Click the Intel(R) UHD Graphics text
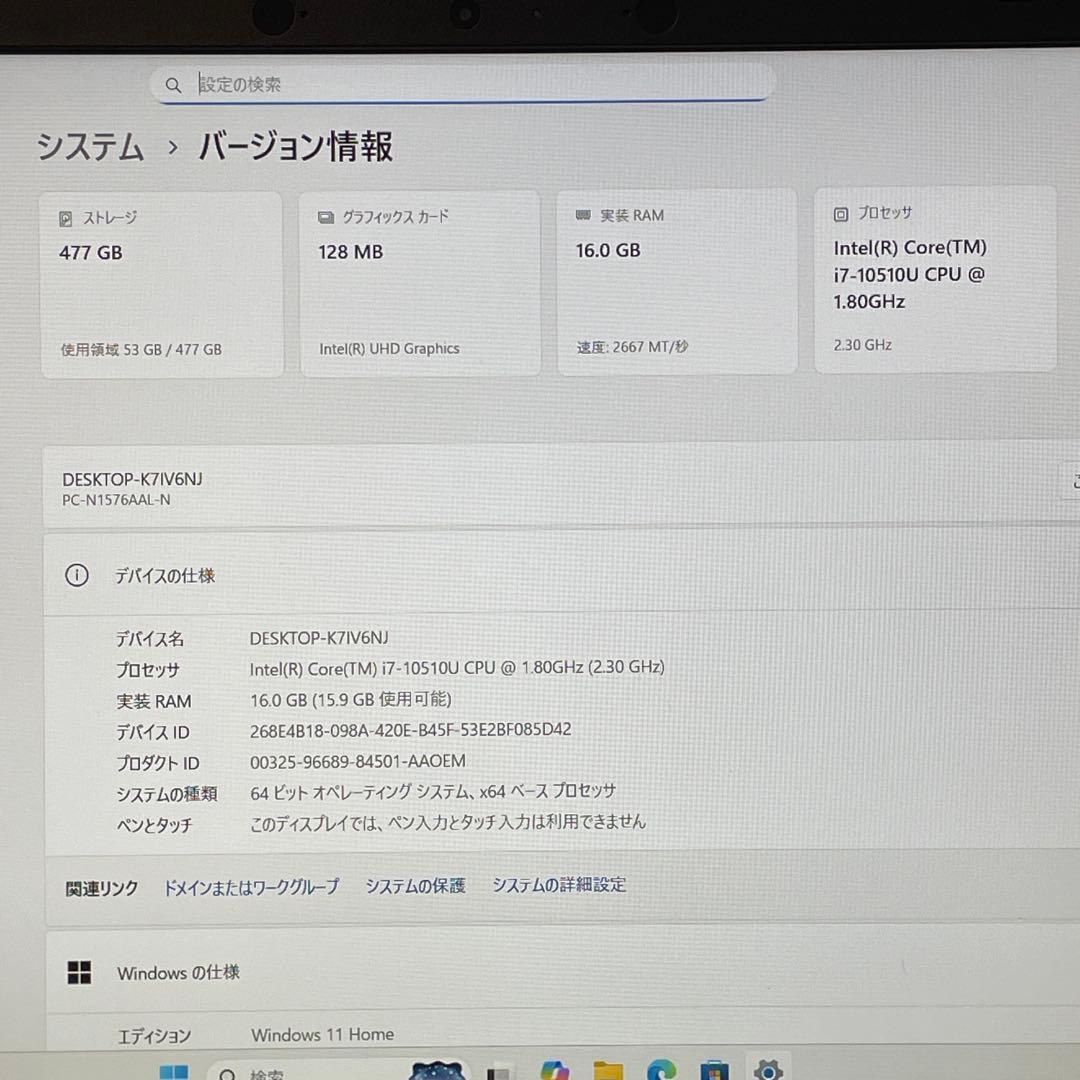Screen dimensions: 1080x1080 [389, 349]
